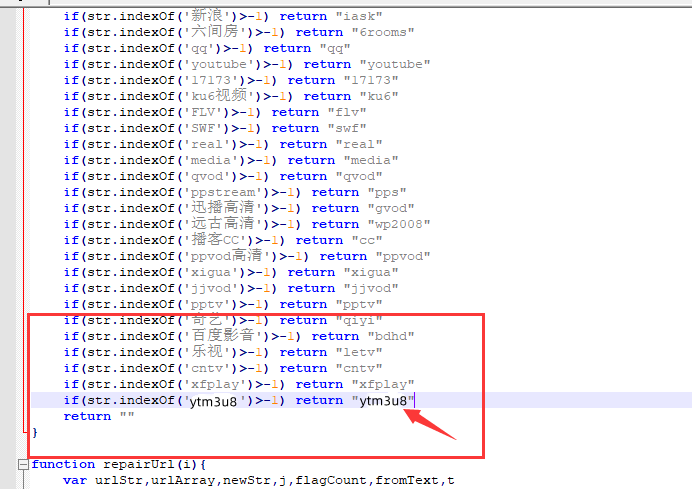692x489 pixels.
Task: Click the line returning "real"
Action: coord(223,144)
